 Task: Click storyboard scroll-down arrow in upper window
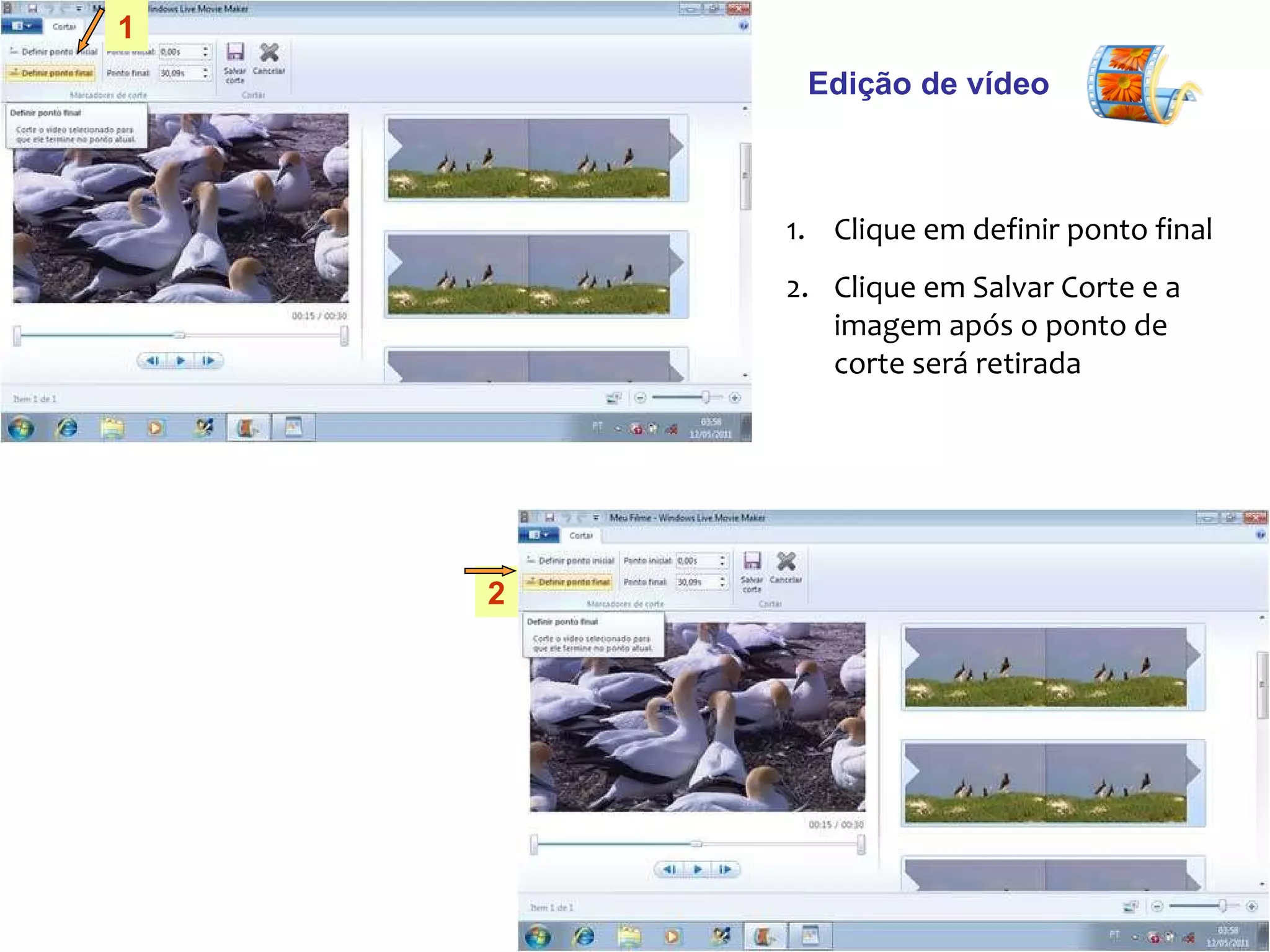745,376
